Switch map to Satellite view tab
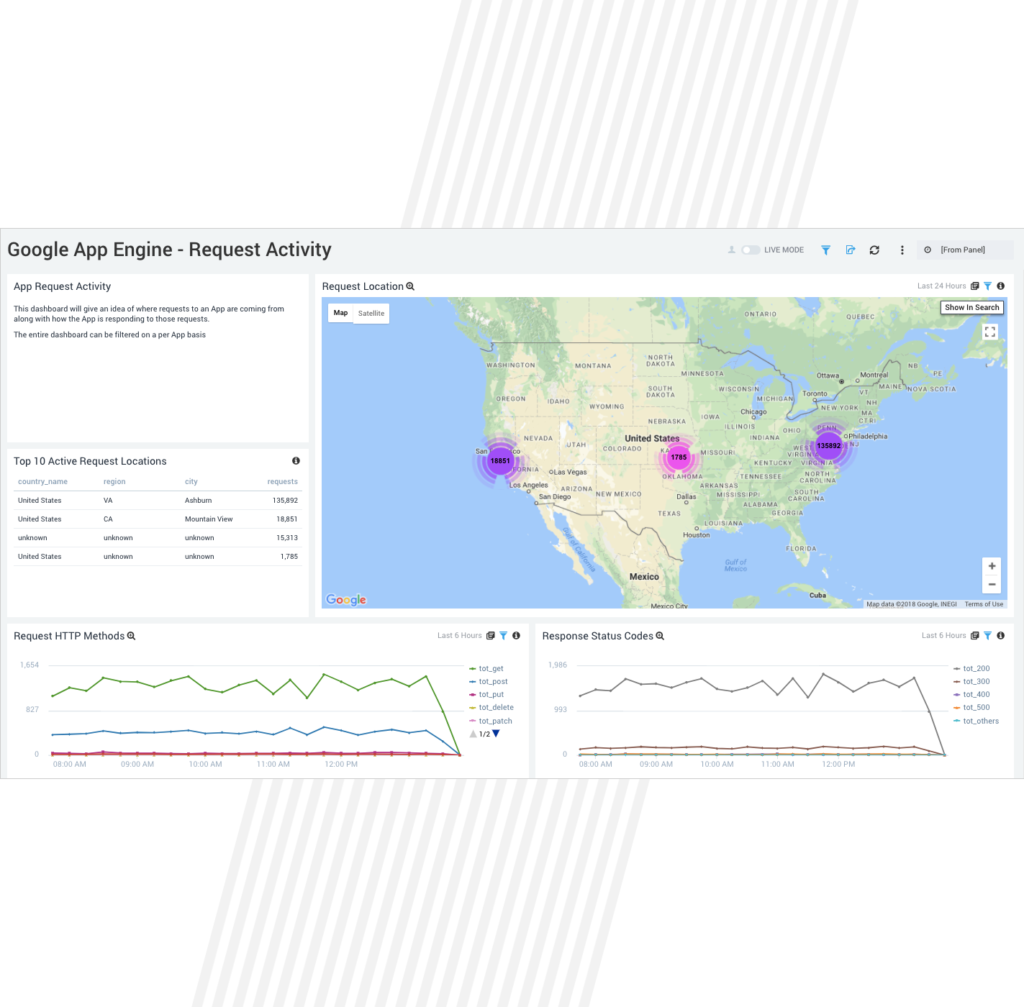The image size is (1024, 1007). [x=371, y=313]
